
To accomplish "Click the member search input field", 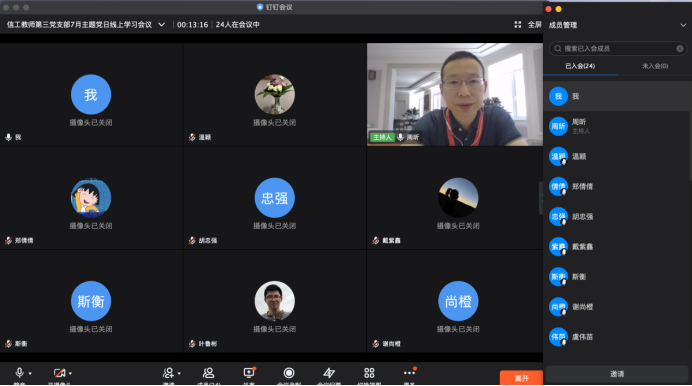I will tap(618, 49).
